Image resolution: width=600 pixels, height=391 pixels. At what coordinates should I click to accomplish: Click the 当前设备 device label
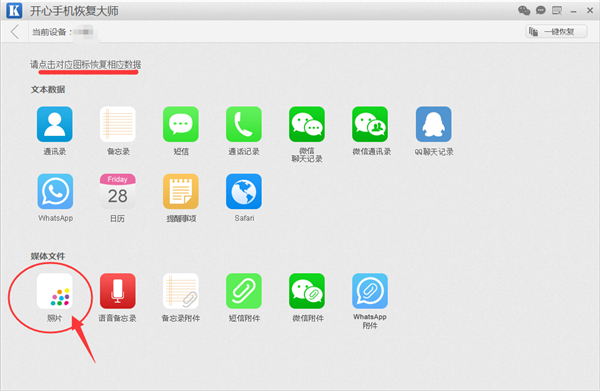coord(52,32)
